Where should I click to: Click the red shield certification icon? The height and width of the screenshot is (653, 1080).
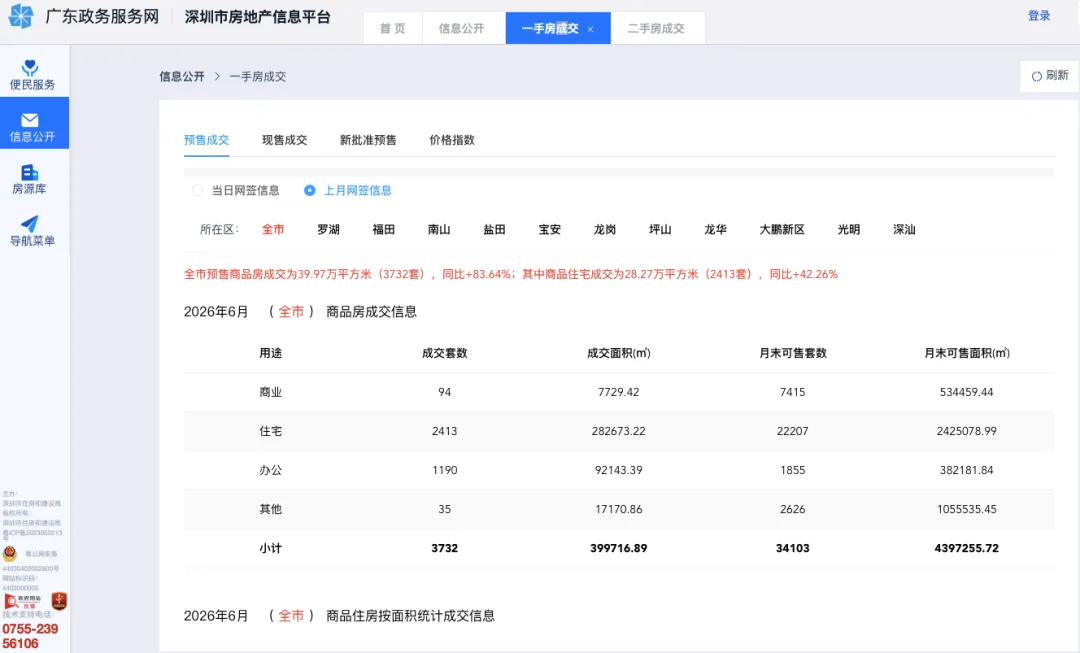[x=59, y=601]
